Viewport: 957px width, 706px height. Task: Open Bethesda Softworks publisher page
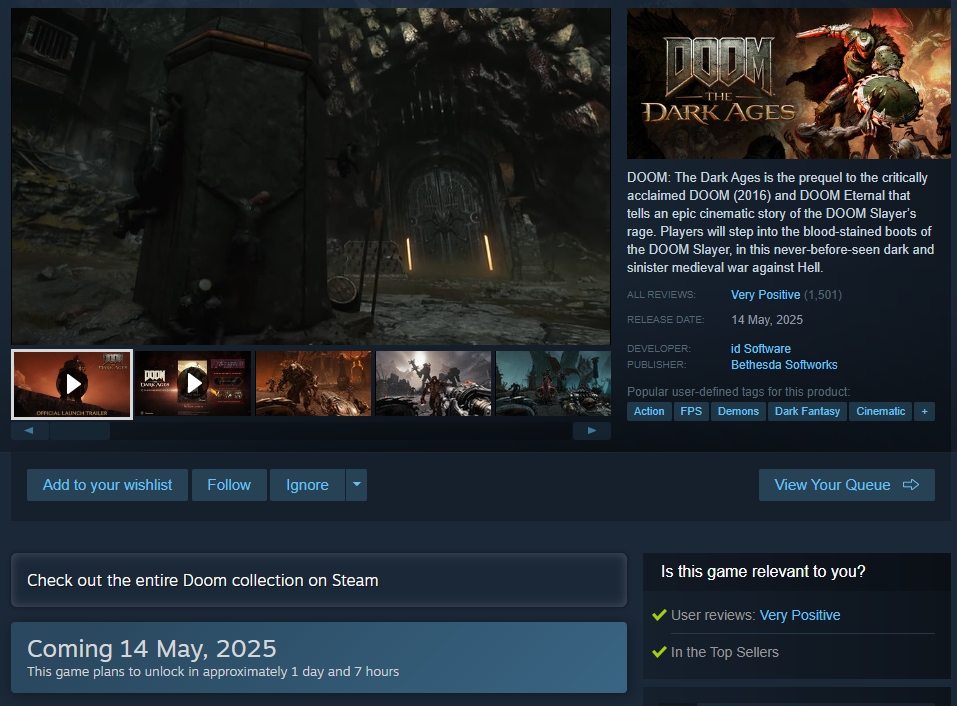(x=784, y=365)
